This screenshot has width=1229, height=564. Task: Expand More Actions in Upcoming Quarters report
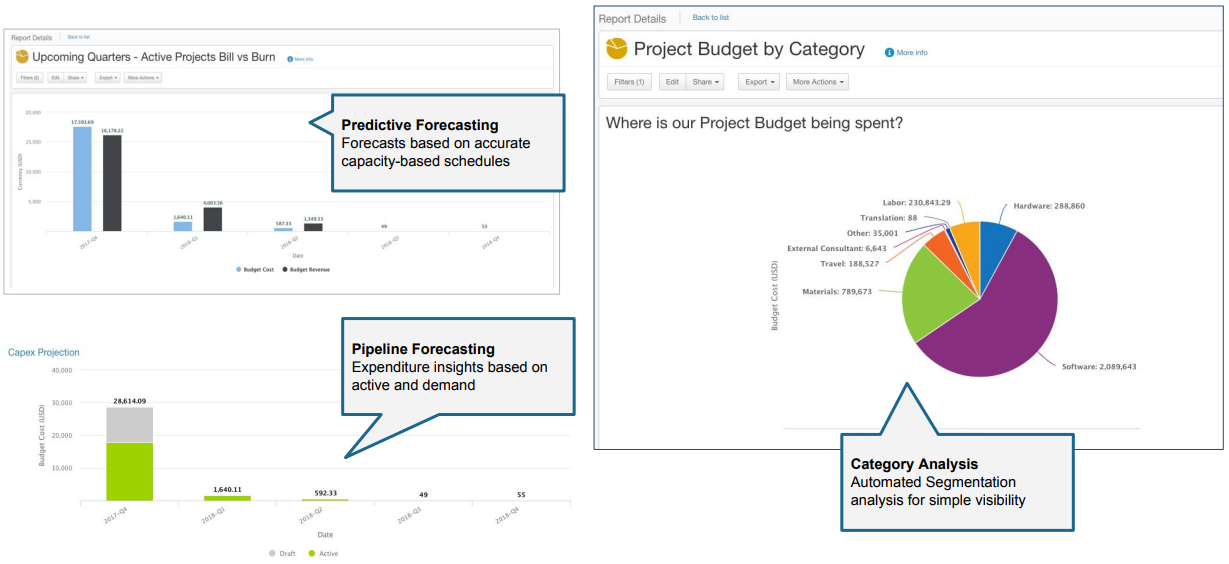(x=142, y=77)
